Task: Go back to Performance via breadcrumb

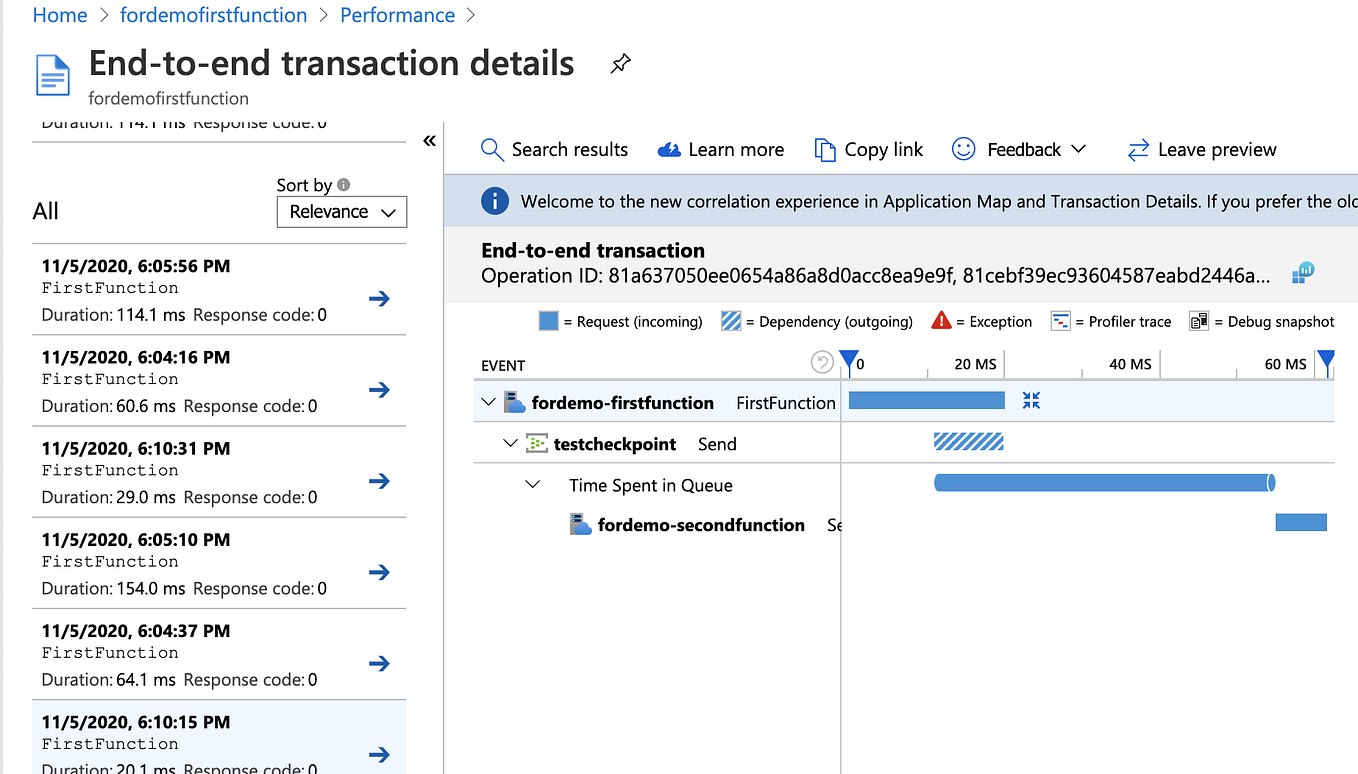Action: (x=397, y=15)
